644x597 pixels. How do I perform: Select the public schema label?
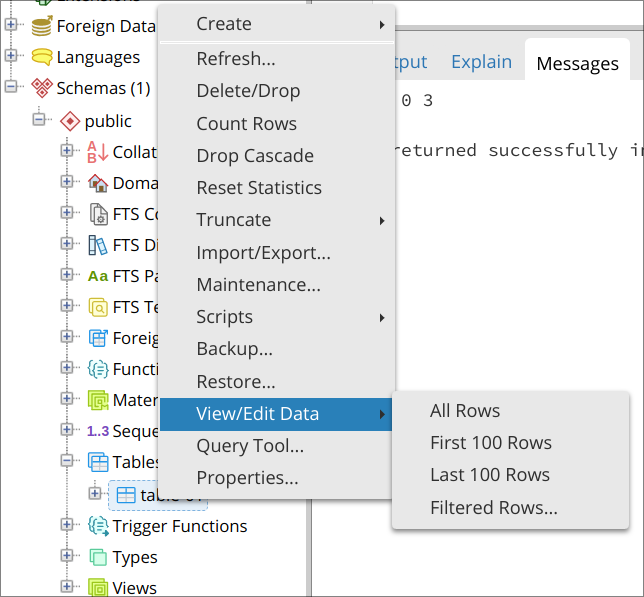click(108, 122)
